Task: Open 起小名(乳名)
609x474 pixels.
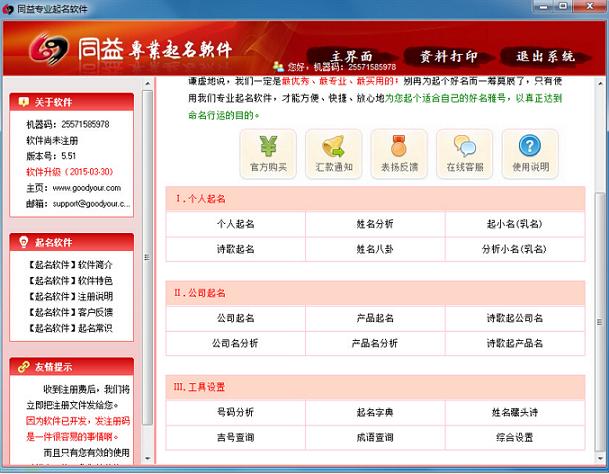Action: coord(515,224)
